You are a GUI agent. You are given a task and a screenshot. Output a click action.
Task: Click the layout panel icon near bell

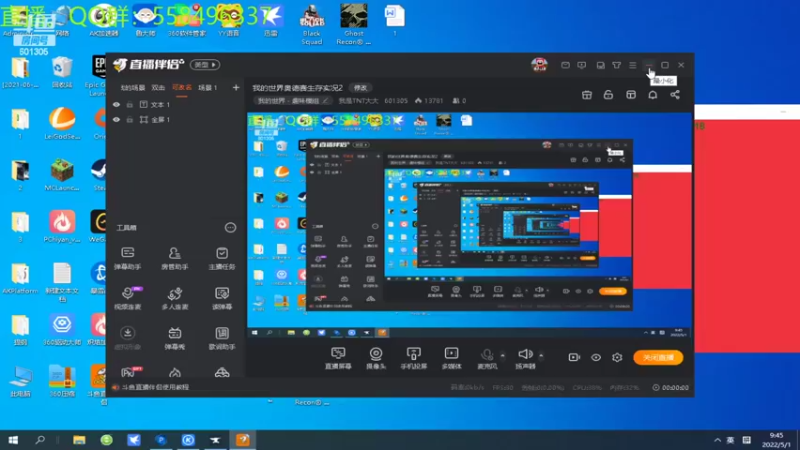pos(631,95)
